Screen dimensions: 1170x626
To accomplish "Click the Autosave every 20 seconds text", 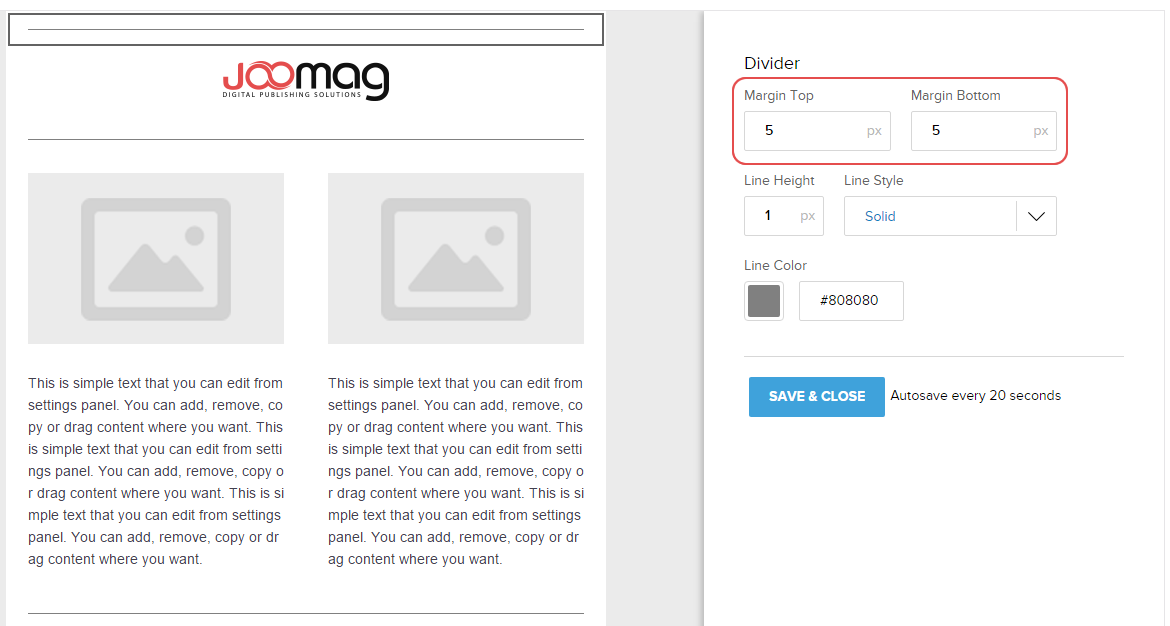I will (975, 396).
